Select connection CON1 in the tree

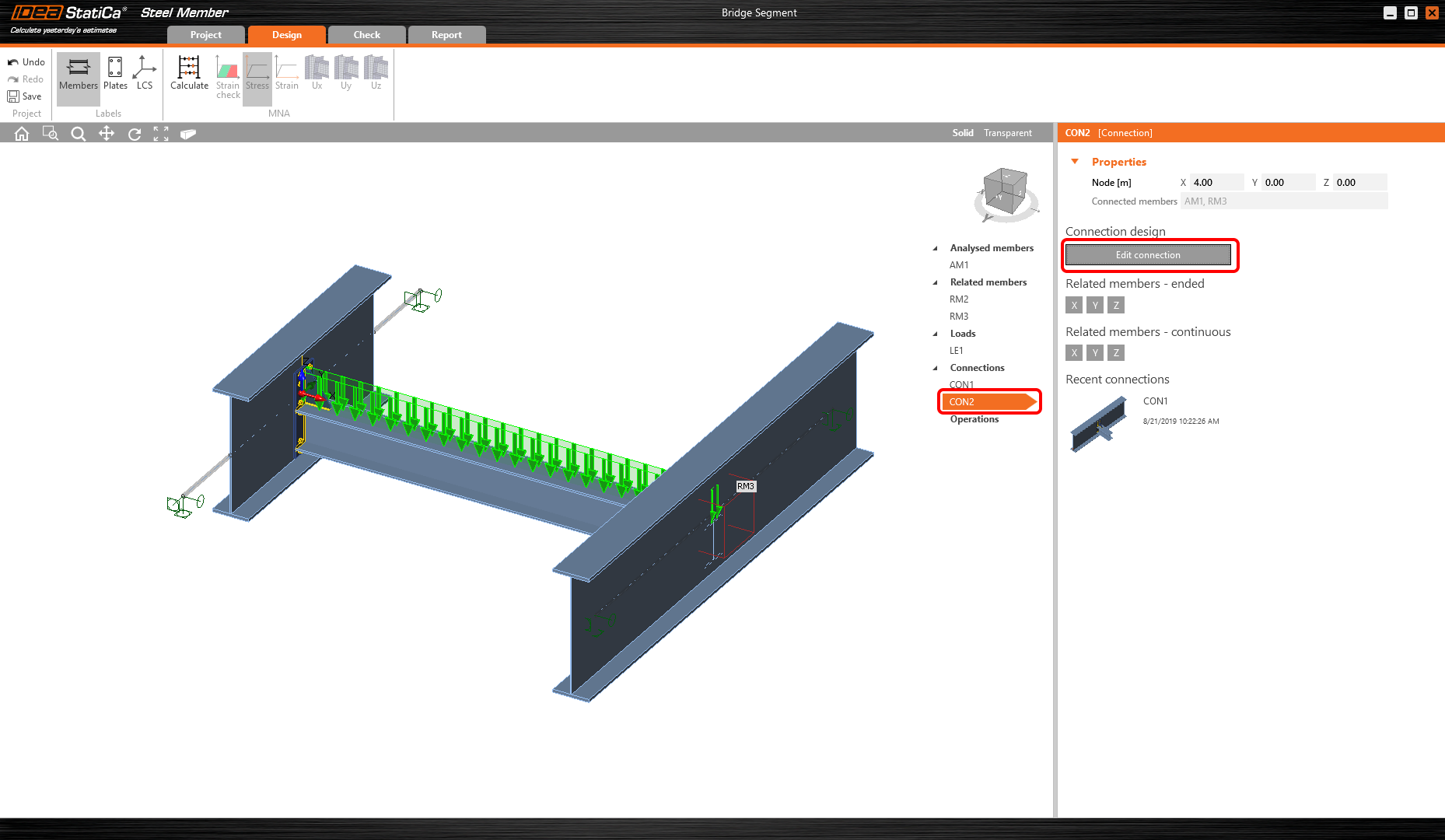[x=961, y=385]
